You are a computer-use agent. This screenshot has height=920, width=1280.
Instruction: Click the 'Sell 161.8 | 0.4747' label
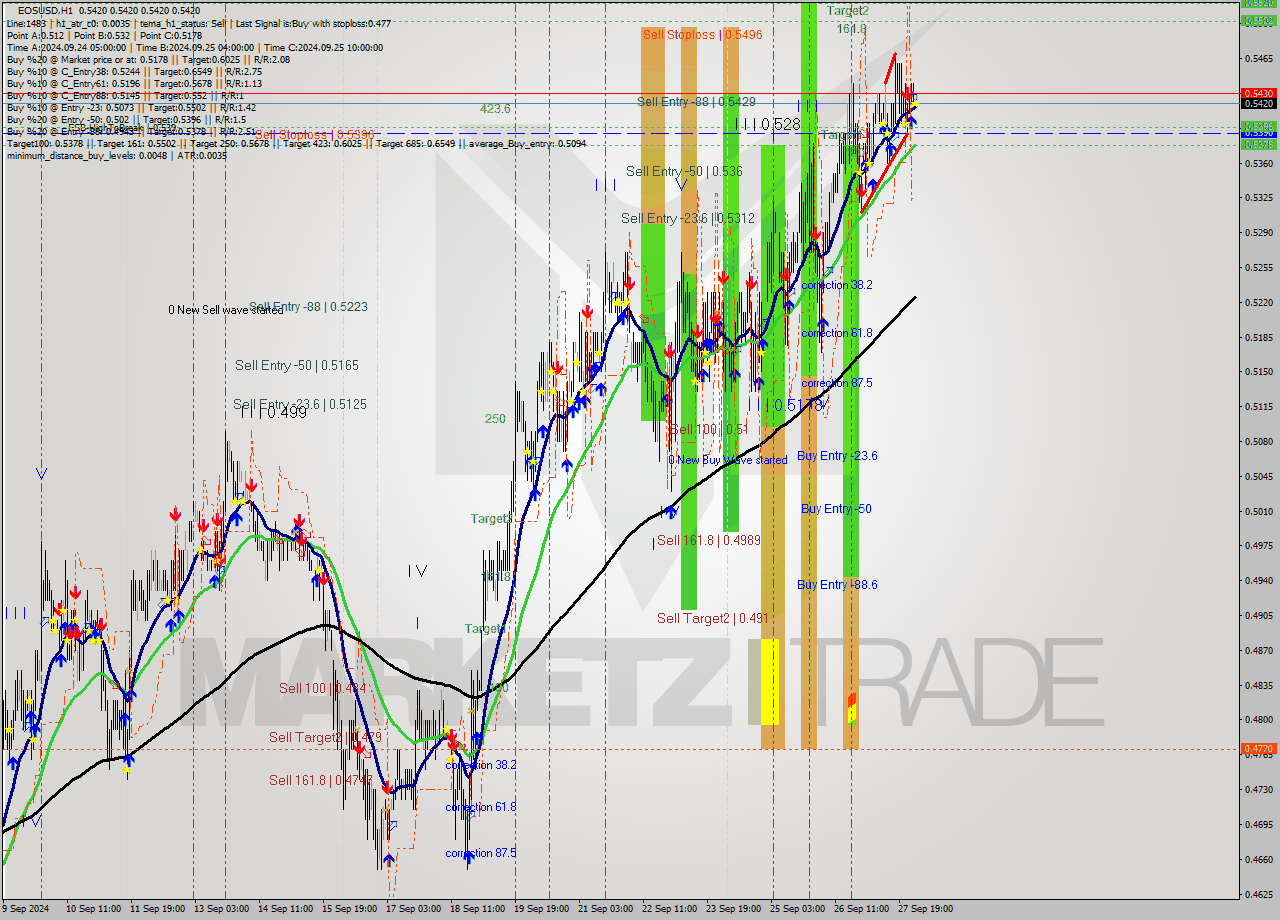(x=320, y=780)
